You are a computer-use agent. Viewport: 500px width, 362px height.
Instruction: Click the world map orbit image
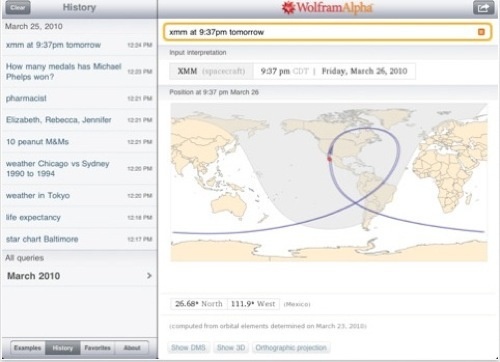[x=329, y=182]
